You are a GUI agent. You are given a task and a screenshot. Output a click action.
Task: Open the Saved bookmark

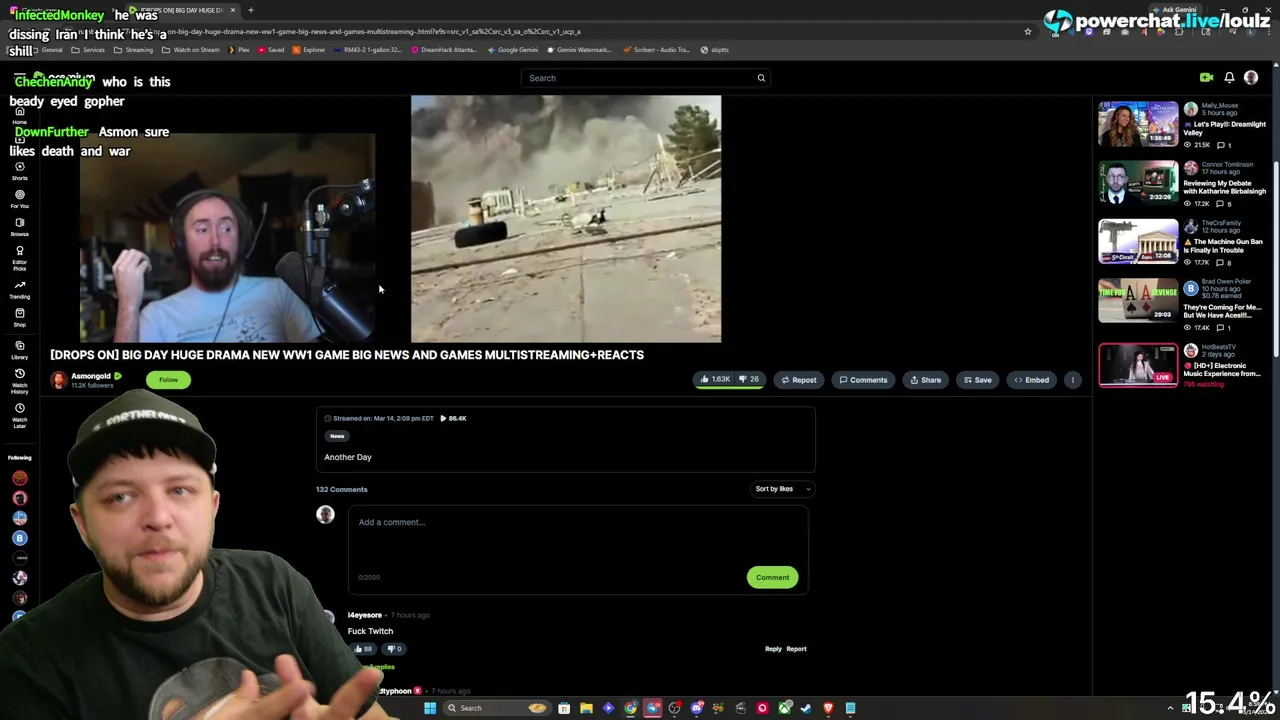(271, 50)
